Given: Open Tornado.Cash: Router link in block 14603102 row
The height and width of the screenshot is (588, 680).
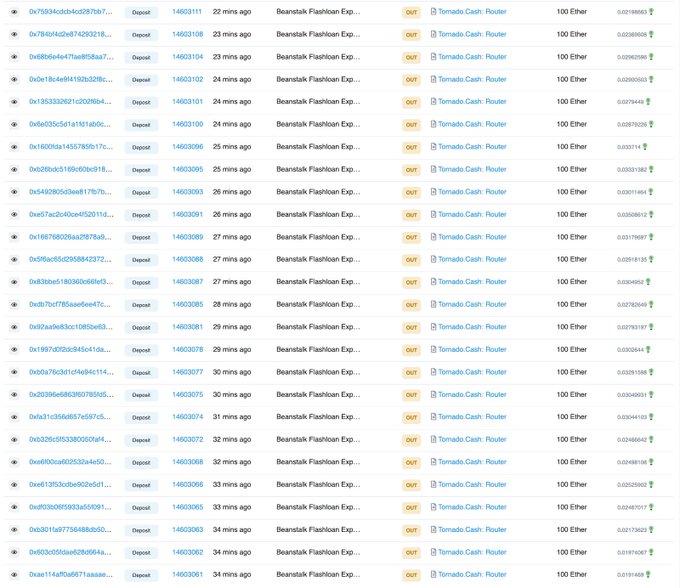Looking at the screenshot, I should point(472,79).
